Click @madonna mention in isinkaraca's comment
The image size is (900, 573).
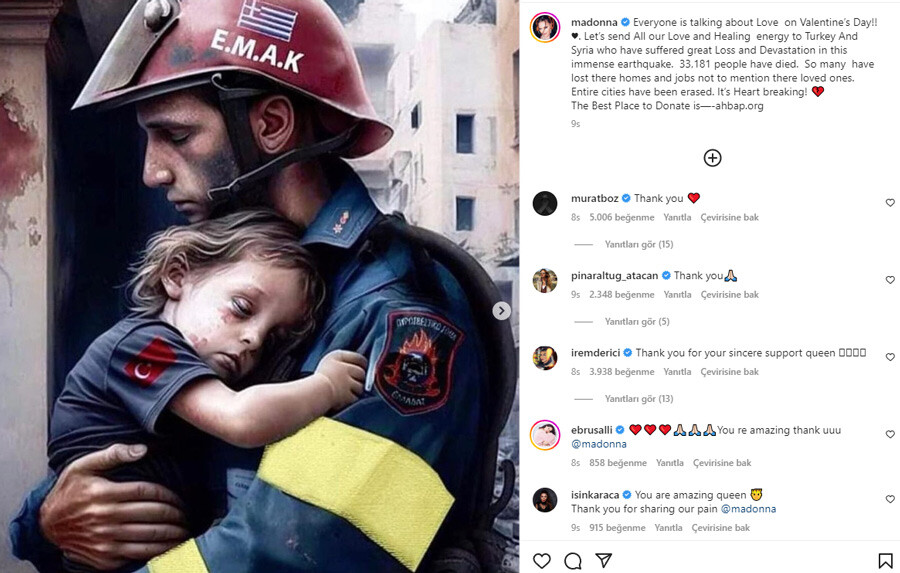(748, 509)
